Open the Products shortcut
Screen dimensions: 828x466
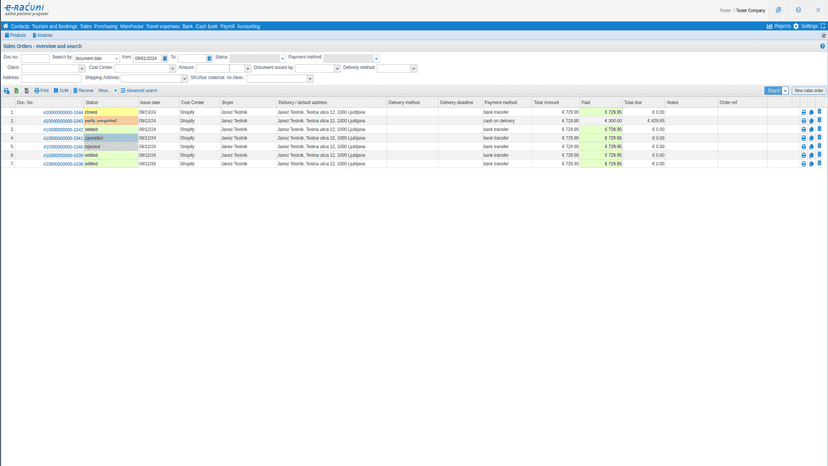pyautogui.click(x=15, y=35)
